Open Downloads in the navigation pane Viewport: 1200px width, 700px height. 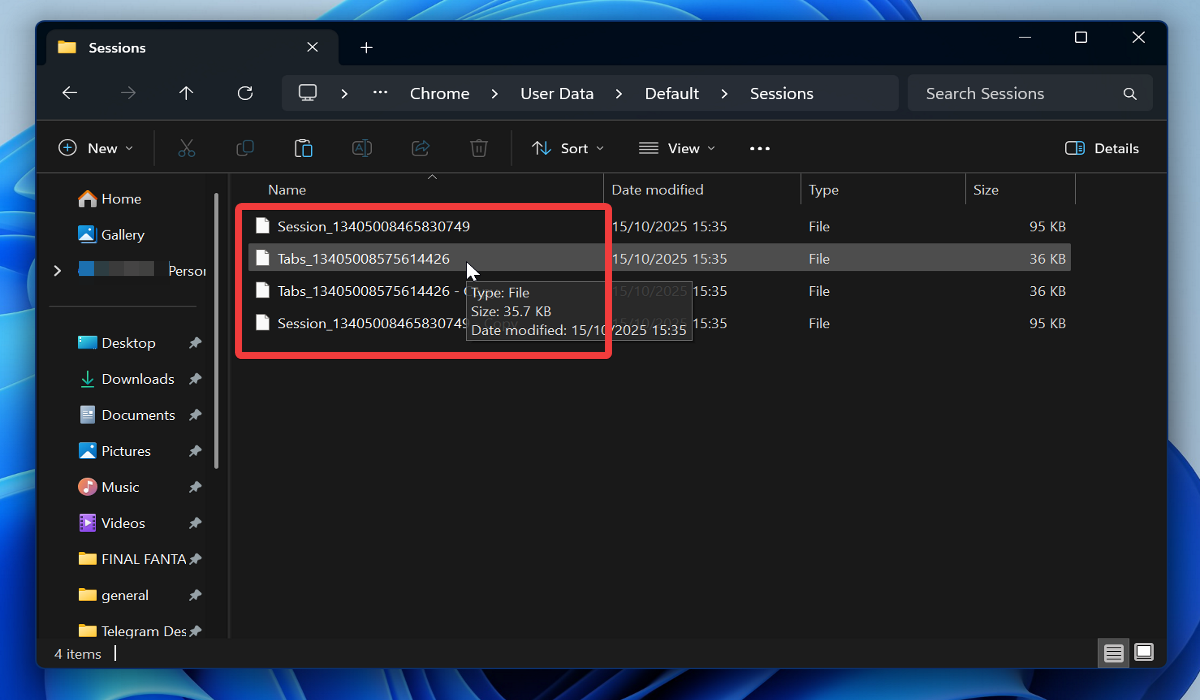138,379
